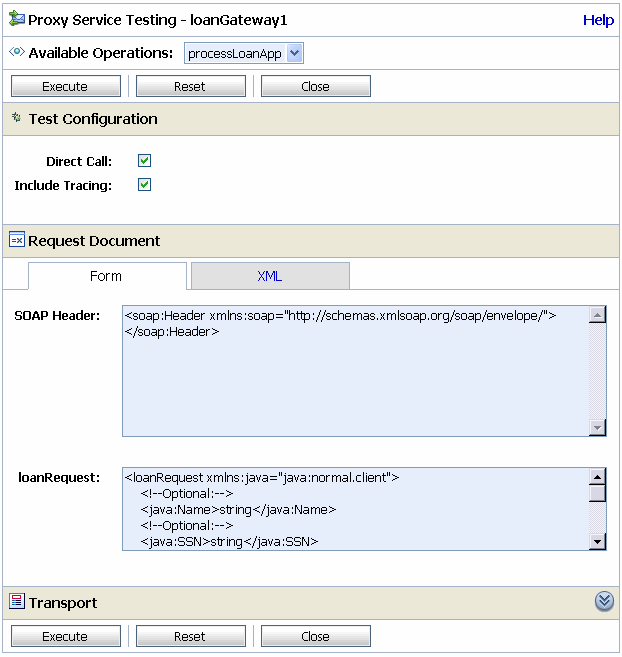Expand the Transport section with chevron
The height and width of the screenshot is (657, 622).
pos(604,601)
